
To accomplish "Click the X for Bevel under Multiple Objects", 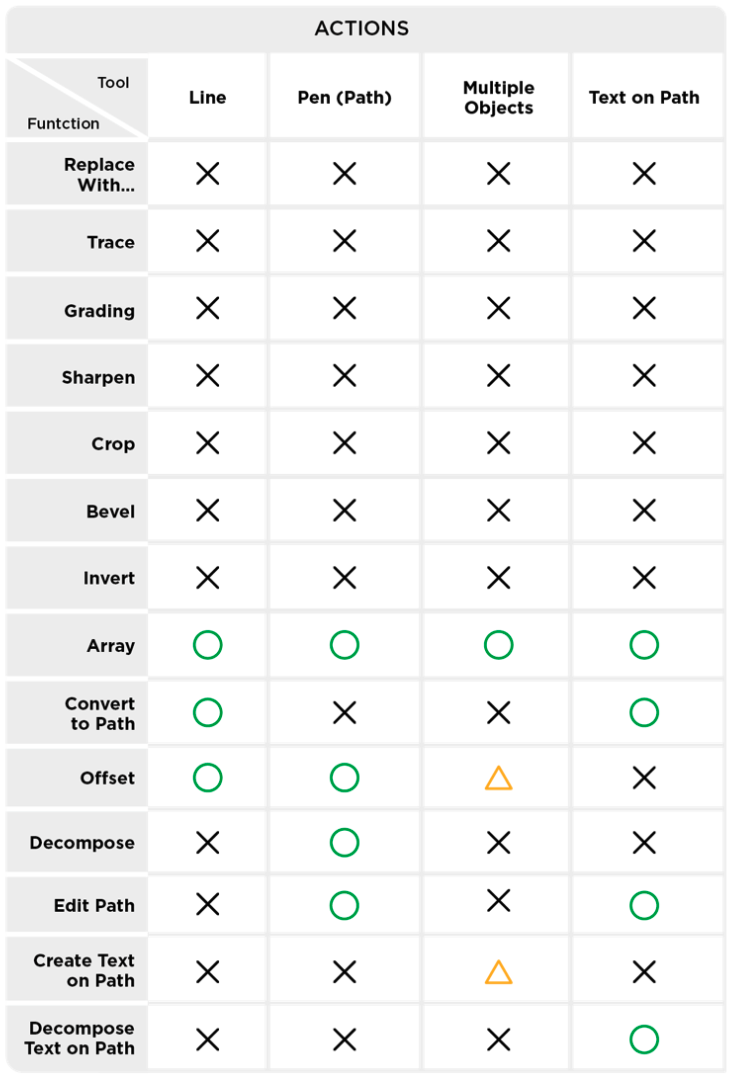I will [498, 511].
